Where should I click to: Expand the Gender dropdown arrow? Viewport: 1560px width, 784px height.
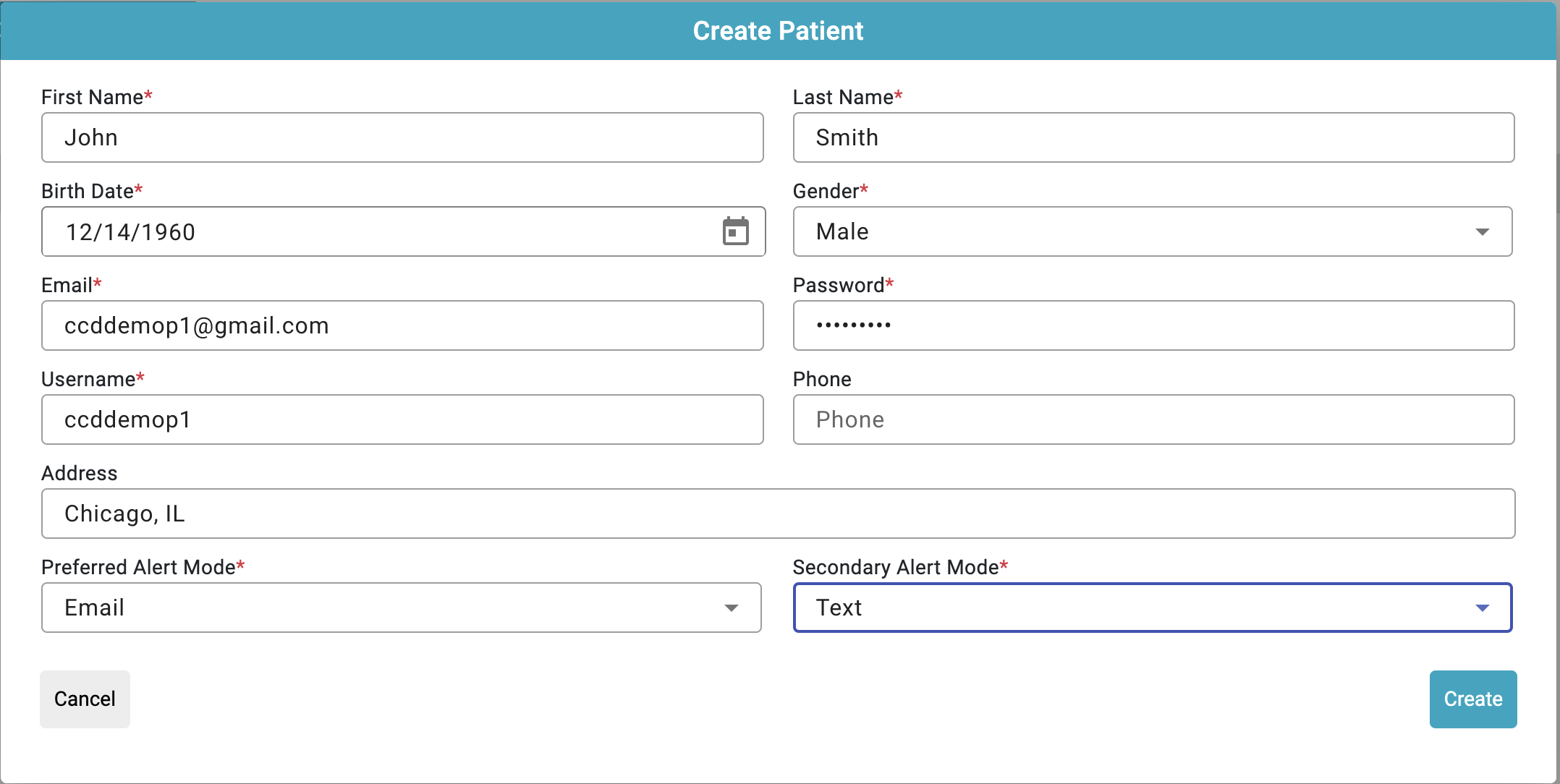pyautogui.click(x=1482, y=231)
